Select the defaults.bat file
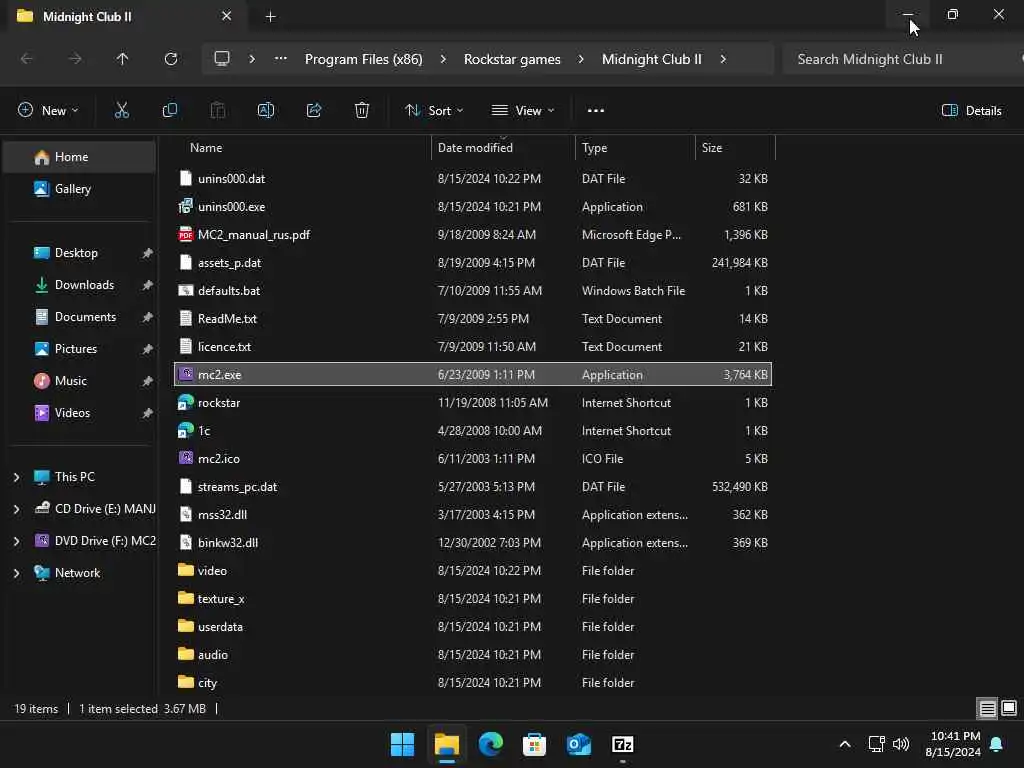This screenshot has width=1024, height=768. [x=473, y=291]
